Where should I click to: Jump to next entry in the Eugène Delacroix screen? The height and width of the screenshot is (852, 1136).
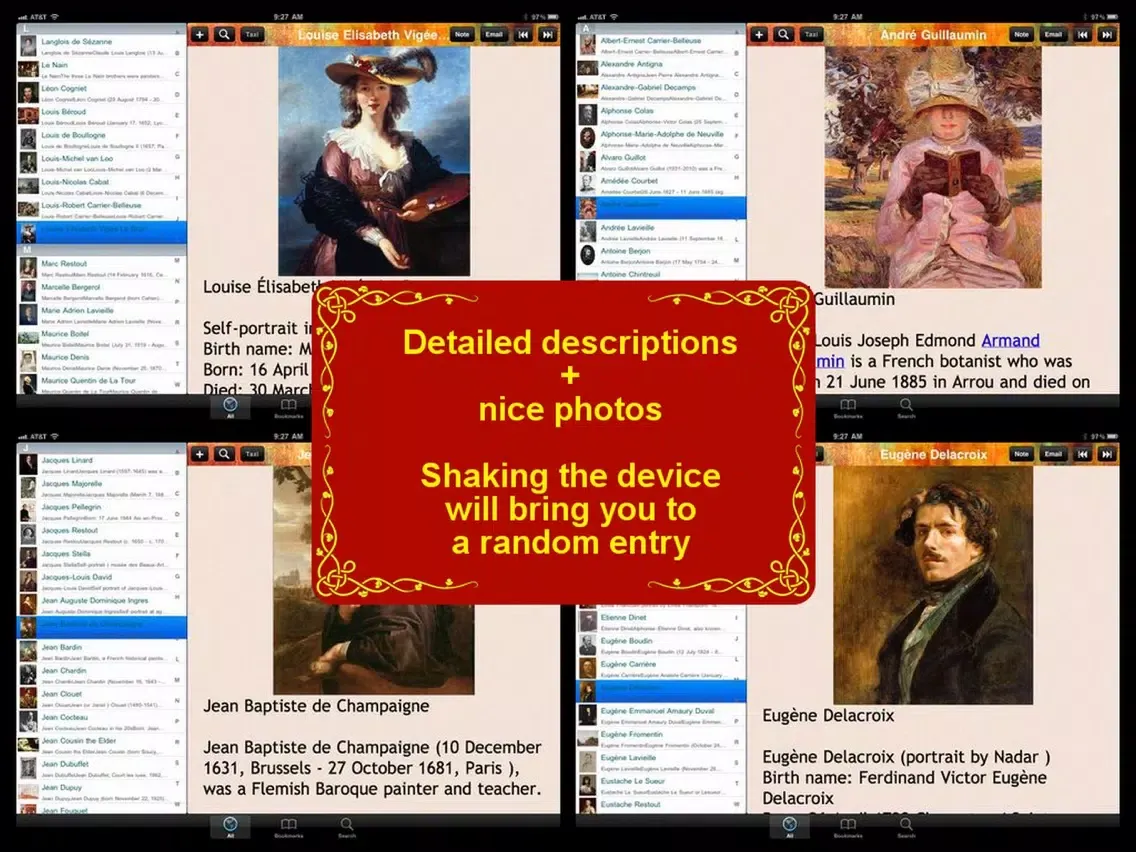(1107, 454)
